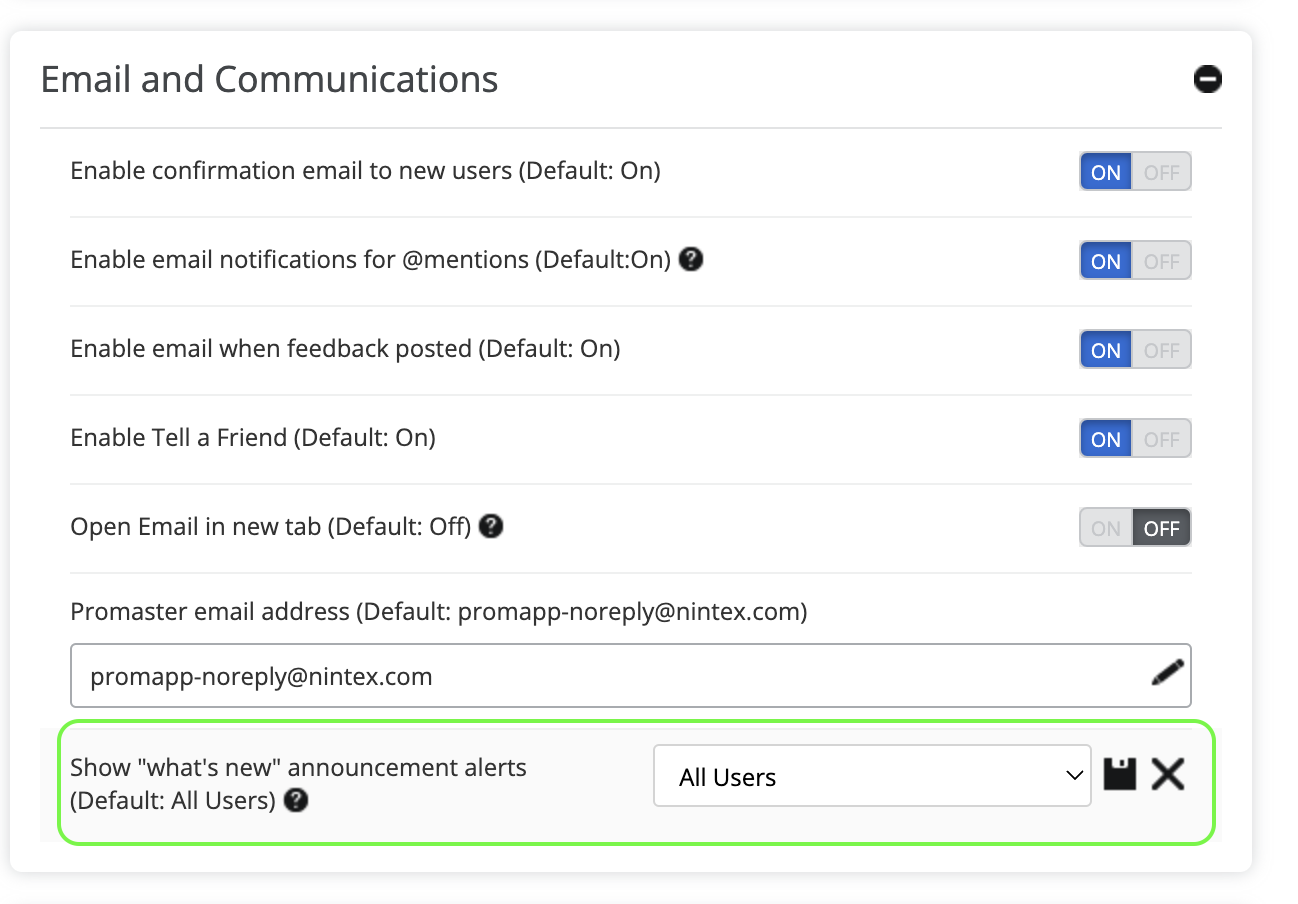The image size is (1298, 904).
Task: Open the All Users announcement alerts dropdown
Action: click(871, 776)
